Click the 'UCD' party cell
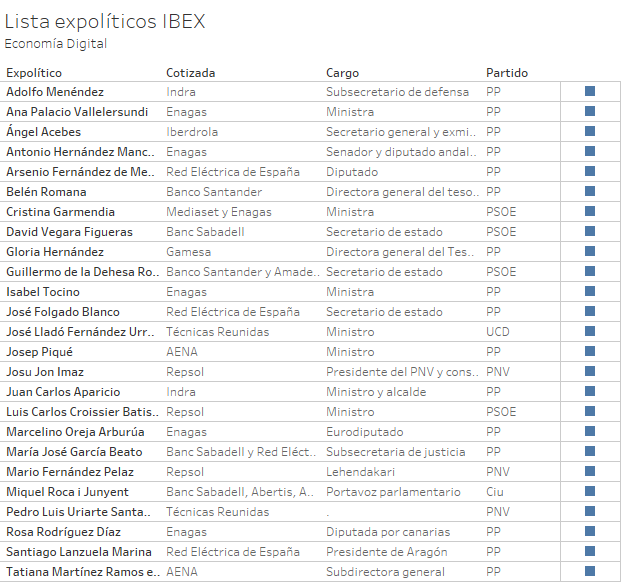622x582 pixels. tap(498, 332)
